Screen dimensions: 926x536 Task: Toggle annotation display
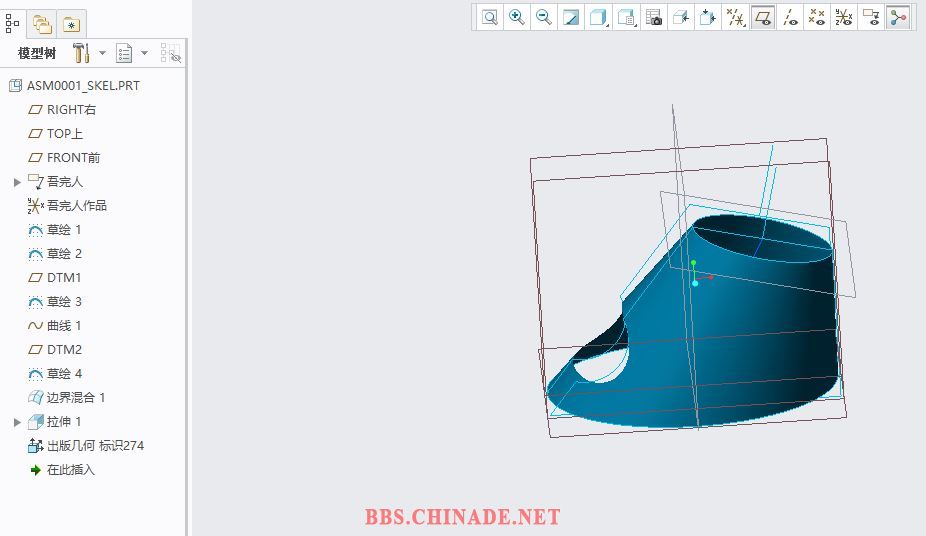[x=872, y=17]
